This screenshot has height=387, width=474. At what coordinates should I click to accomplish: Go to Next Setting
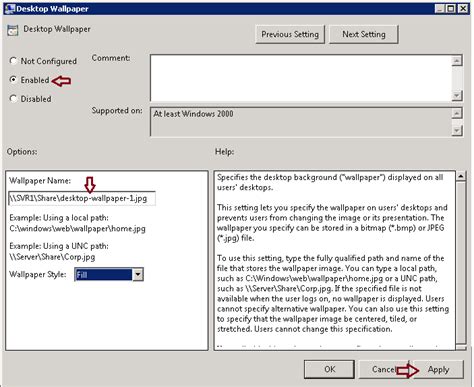tap(364, 34)
